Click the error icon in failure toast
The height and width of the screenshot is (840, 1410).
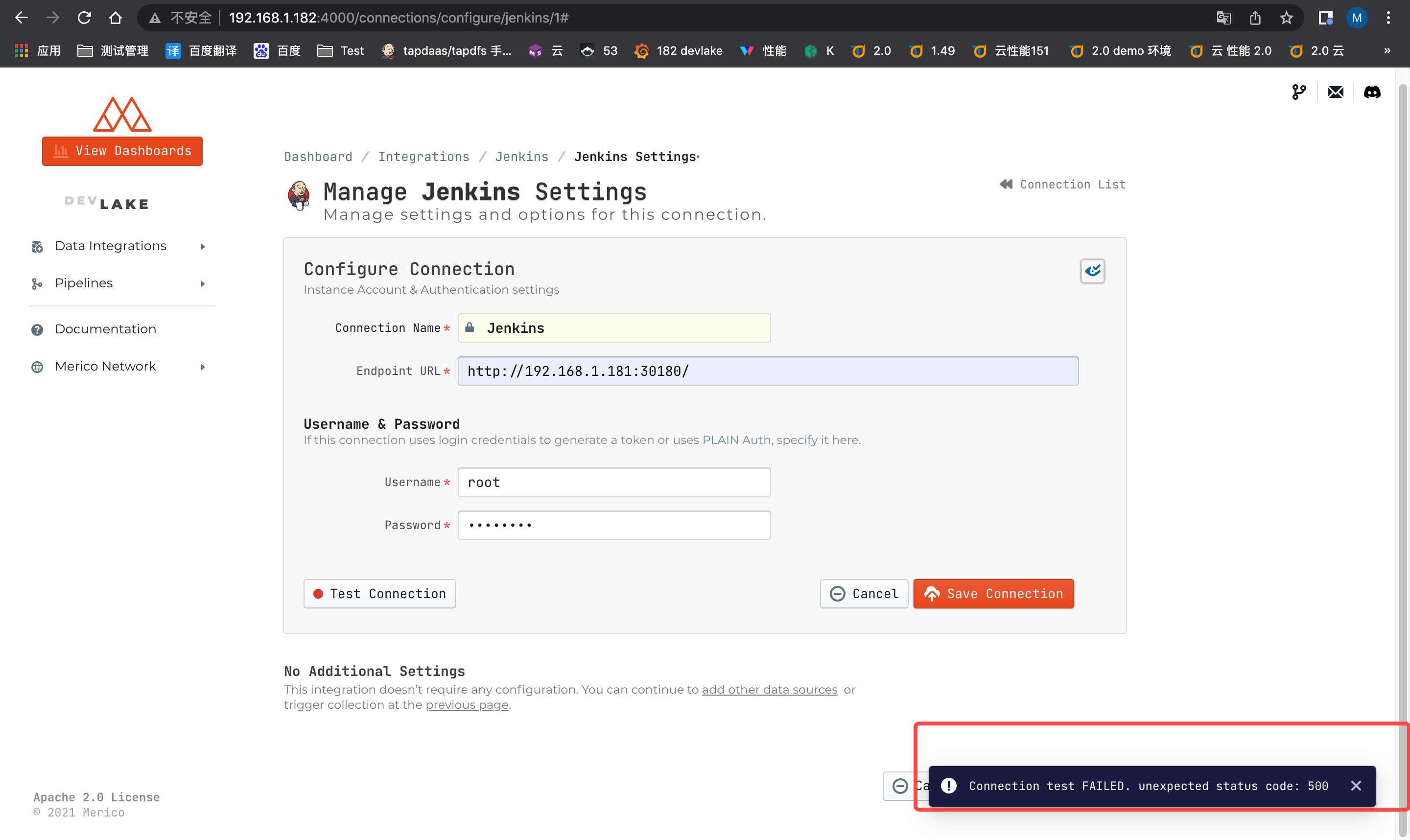click(949, 786)
